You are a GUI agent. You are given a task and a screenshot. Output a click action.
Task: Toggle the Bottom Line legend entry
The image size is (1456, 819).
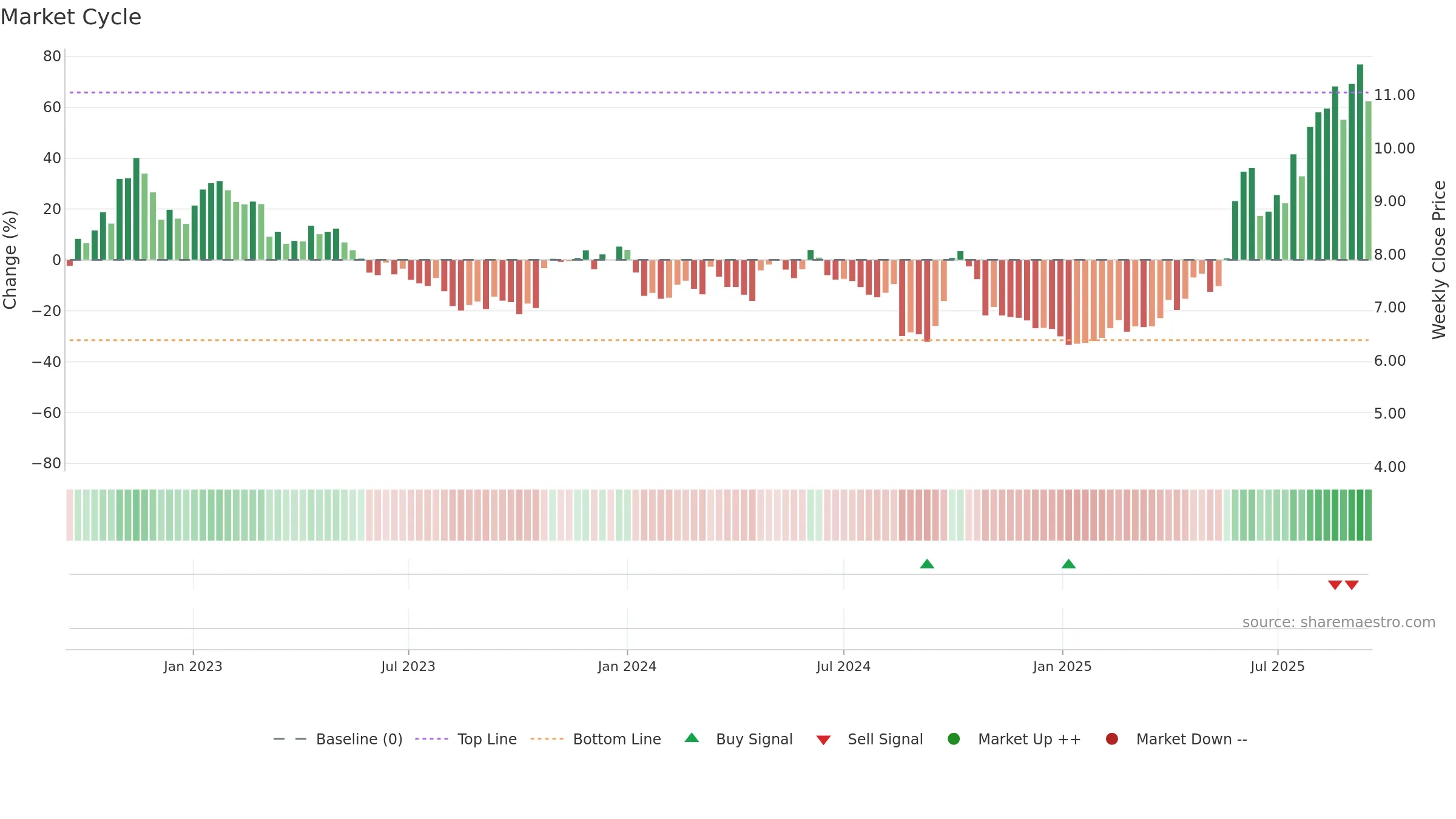pyautogui.click(x=595, y=739)
